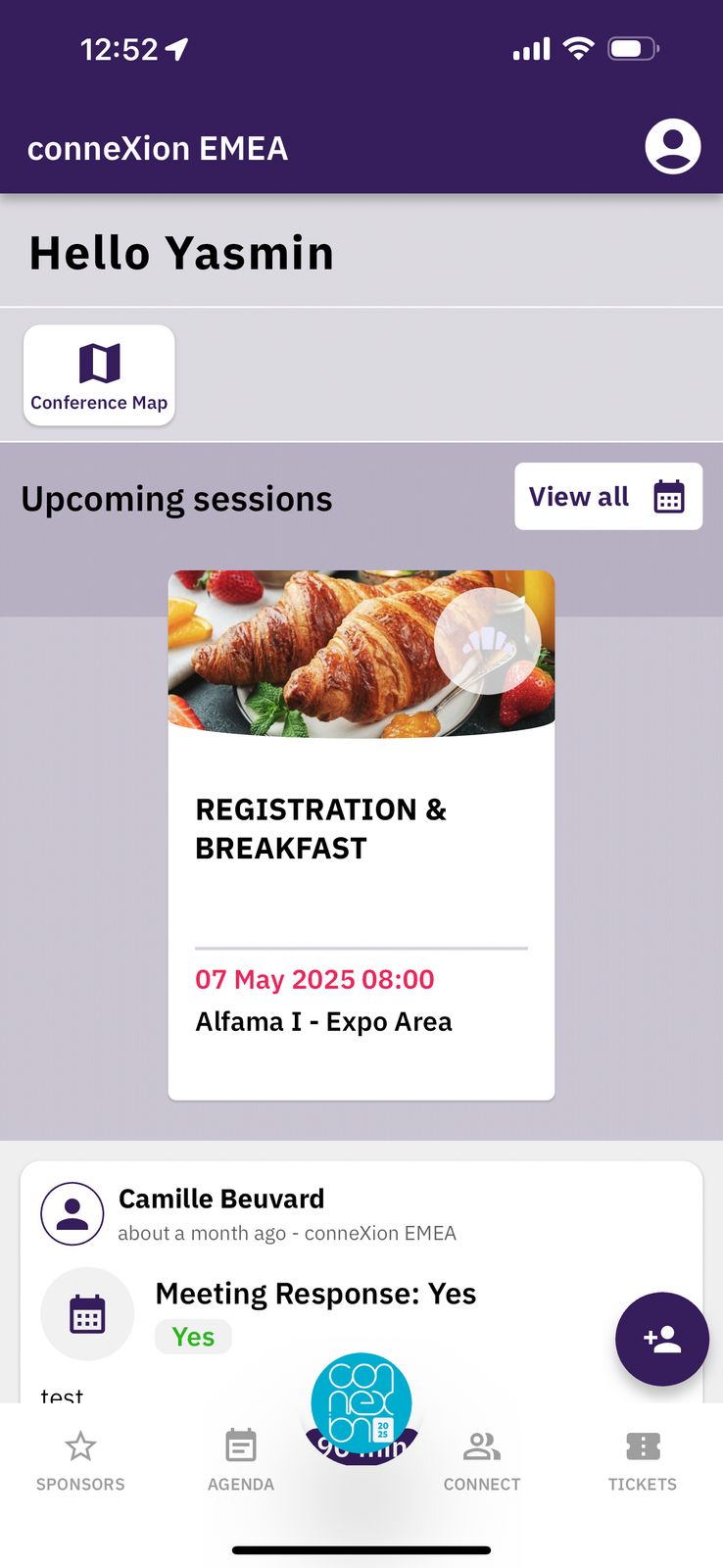Tap the Meeting Response: Yes heading
Viewport: 723px width, 1568px height.
click(x=315, y=1294)
